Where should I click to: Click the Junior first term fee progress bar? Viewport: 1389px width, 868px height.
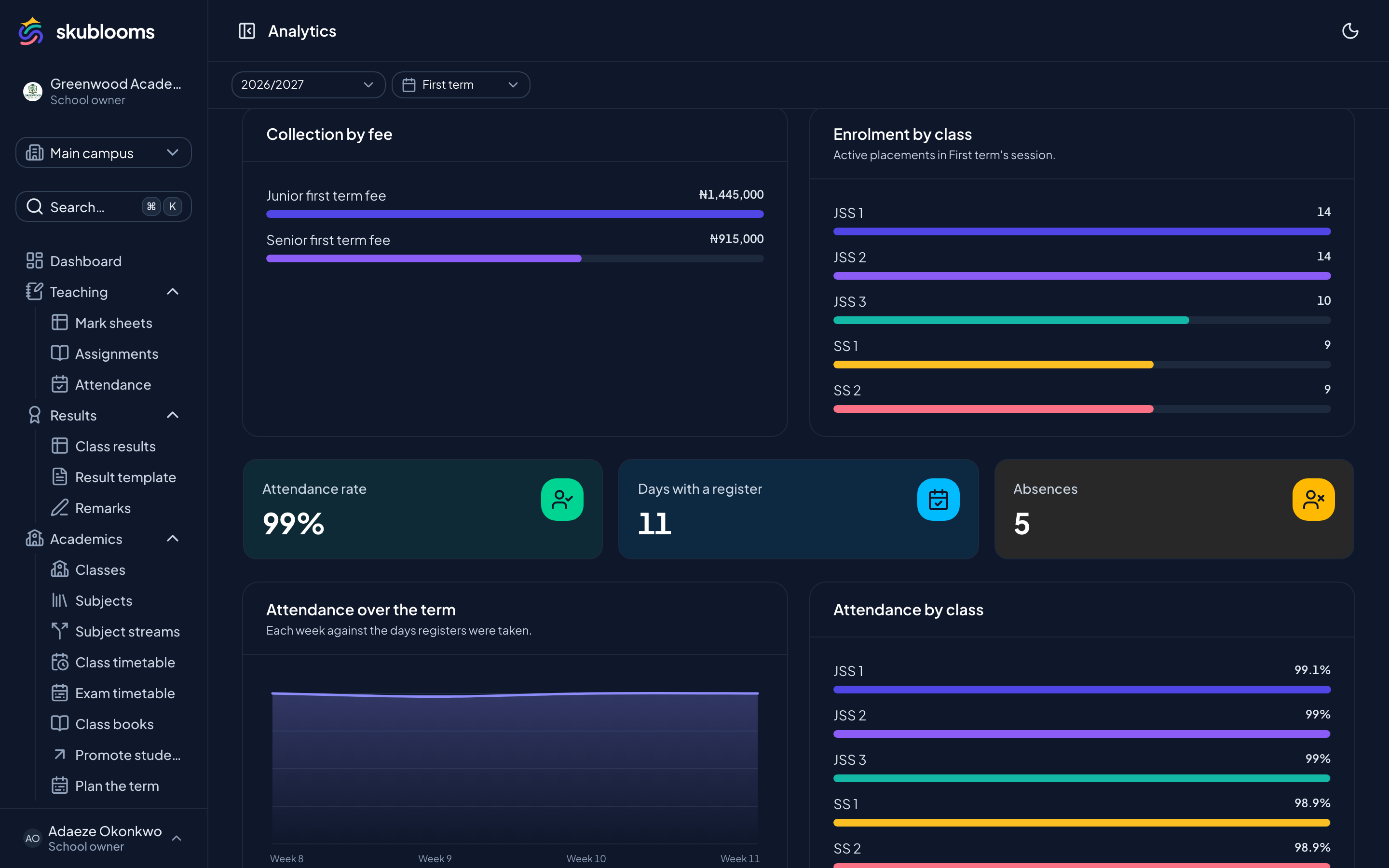pyautogui.click(x=515, y=214)
